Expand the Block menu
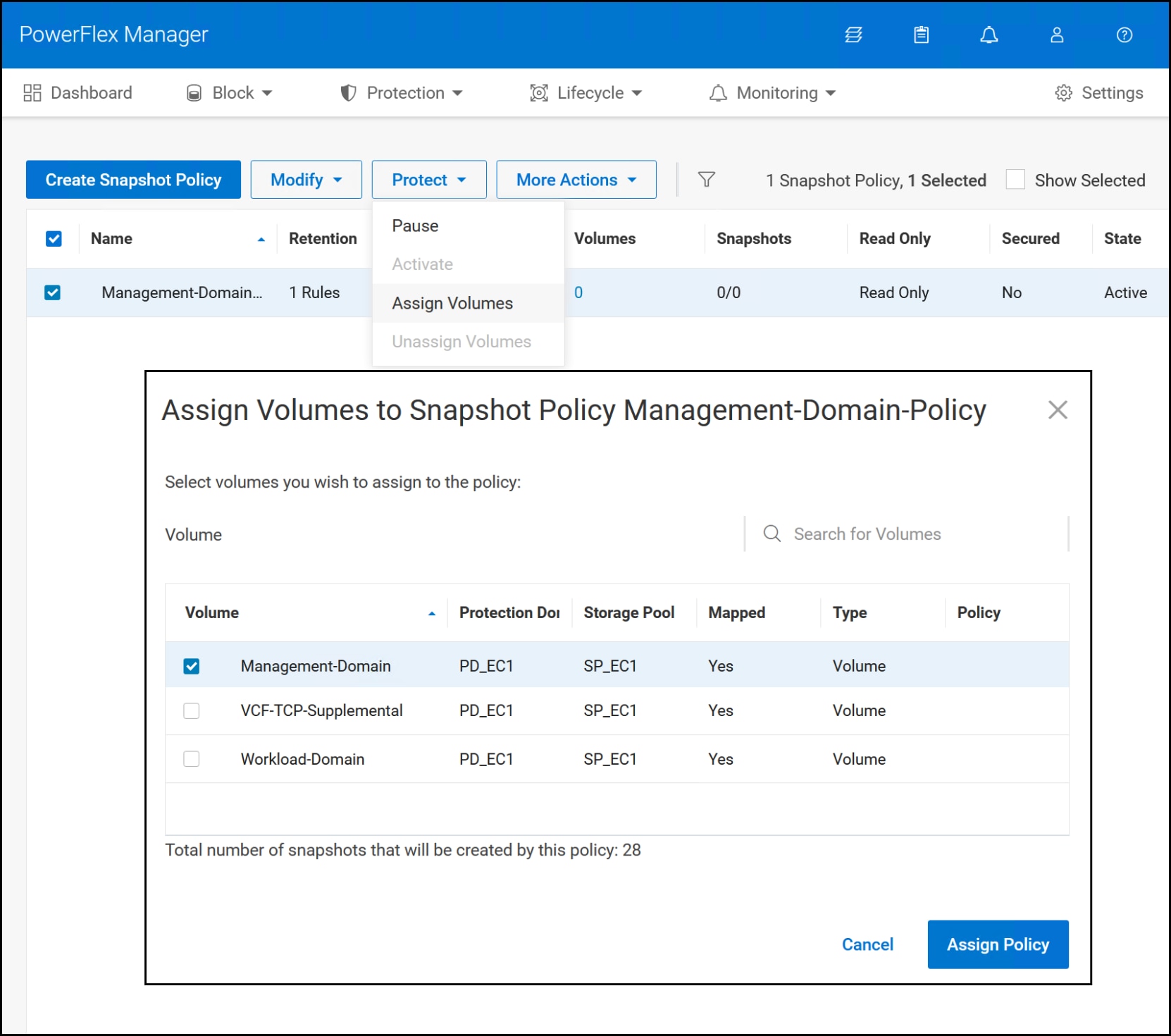The image size is (1171, 1036). point(229,93)
